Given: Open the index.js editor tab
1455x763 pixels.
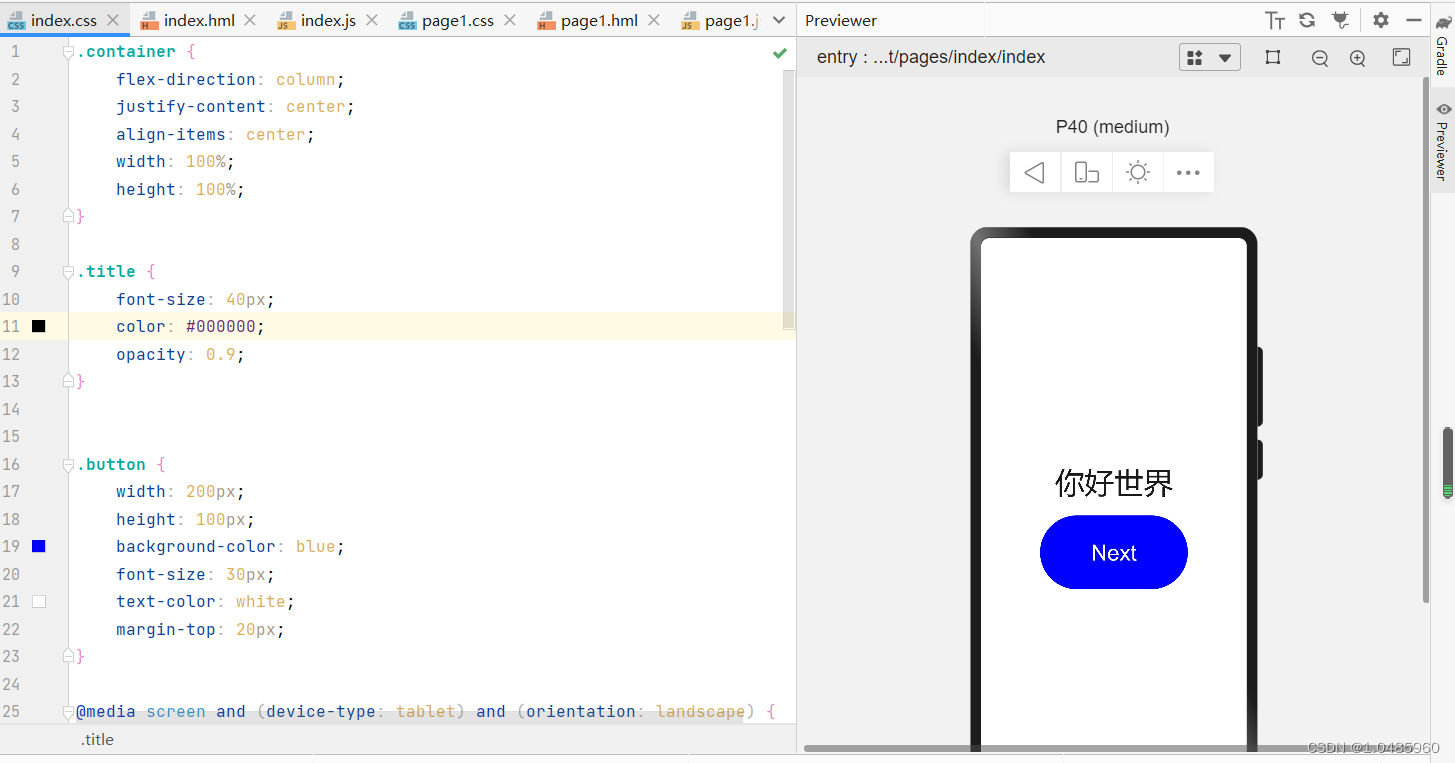Looking at the screenshot, I should point(327,20).
